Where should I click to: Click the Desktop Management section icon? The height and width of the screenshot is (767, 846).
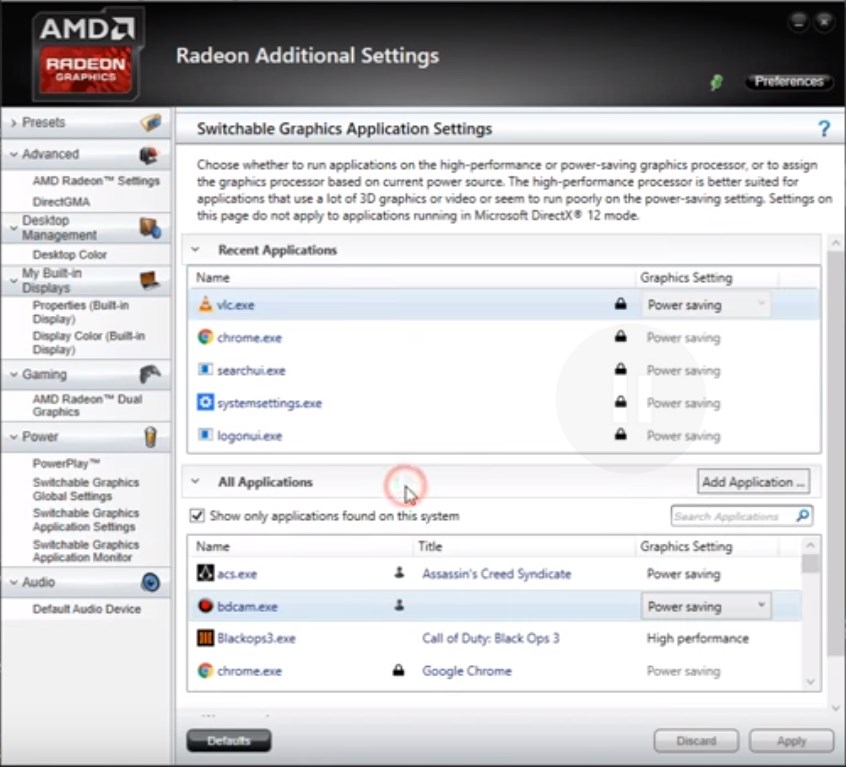pos(150,228)
